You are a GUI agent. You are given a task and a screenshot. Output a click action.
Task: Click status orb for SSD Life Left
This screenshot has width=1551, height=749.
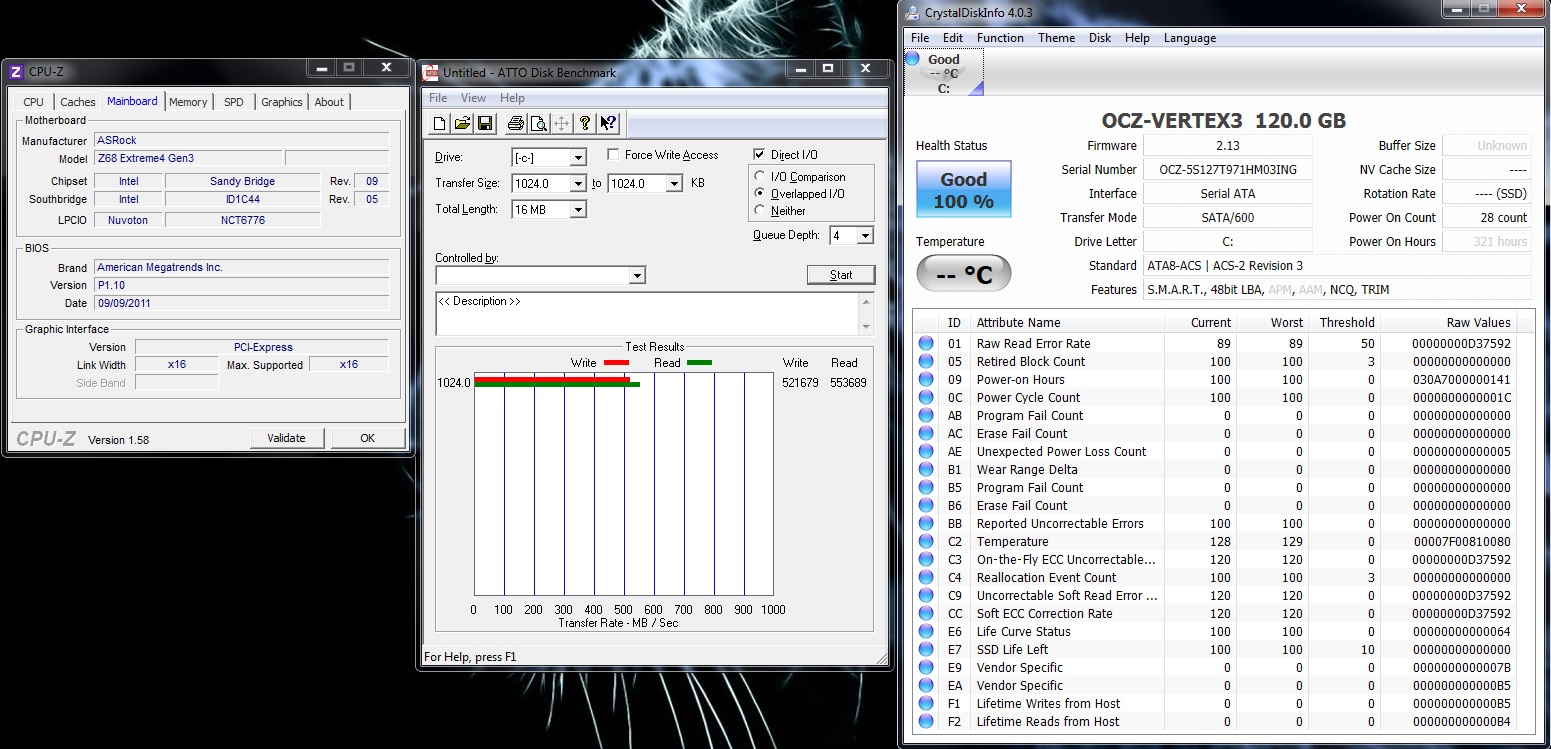[926, 649]
